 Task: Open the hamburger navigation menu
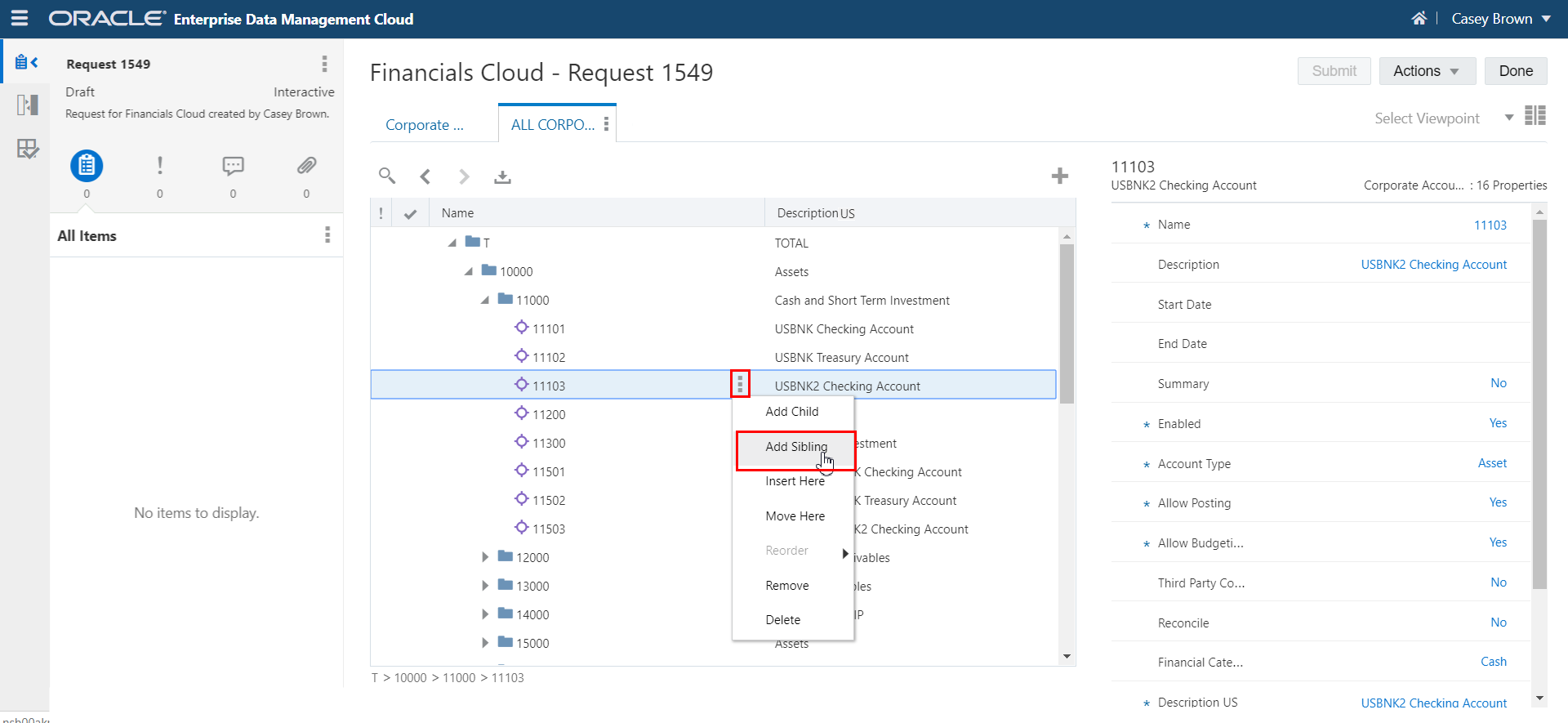coord(20,18)
